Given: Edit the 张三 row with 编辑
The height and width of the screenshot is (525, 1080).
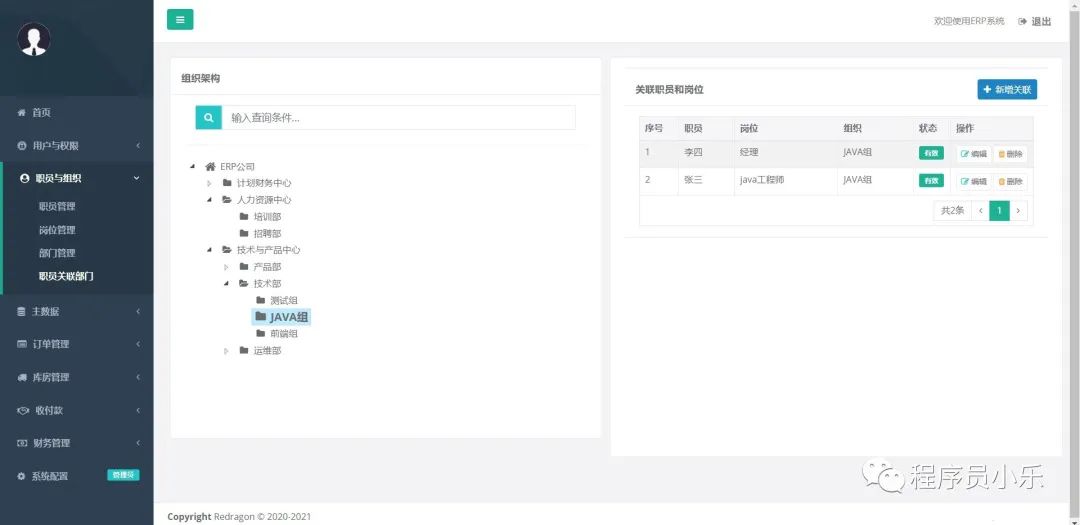Looking at the screenshot, I should click(974, 182).
